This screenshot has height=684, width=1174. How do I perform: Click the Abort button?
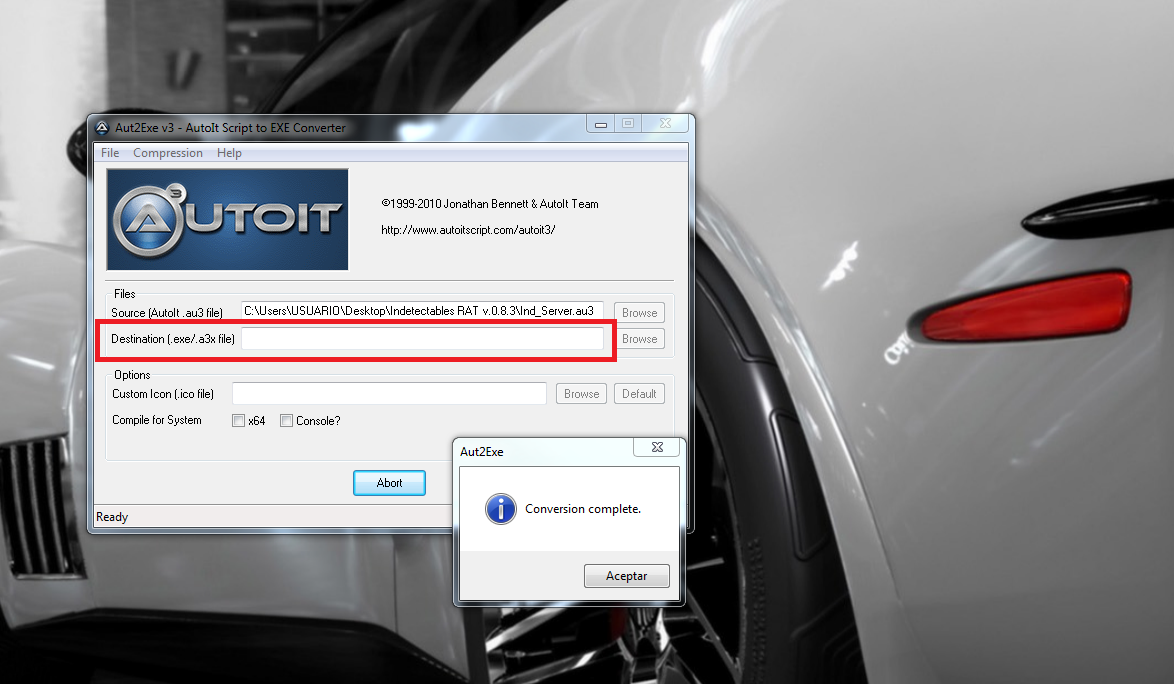coord(389,483)
